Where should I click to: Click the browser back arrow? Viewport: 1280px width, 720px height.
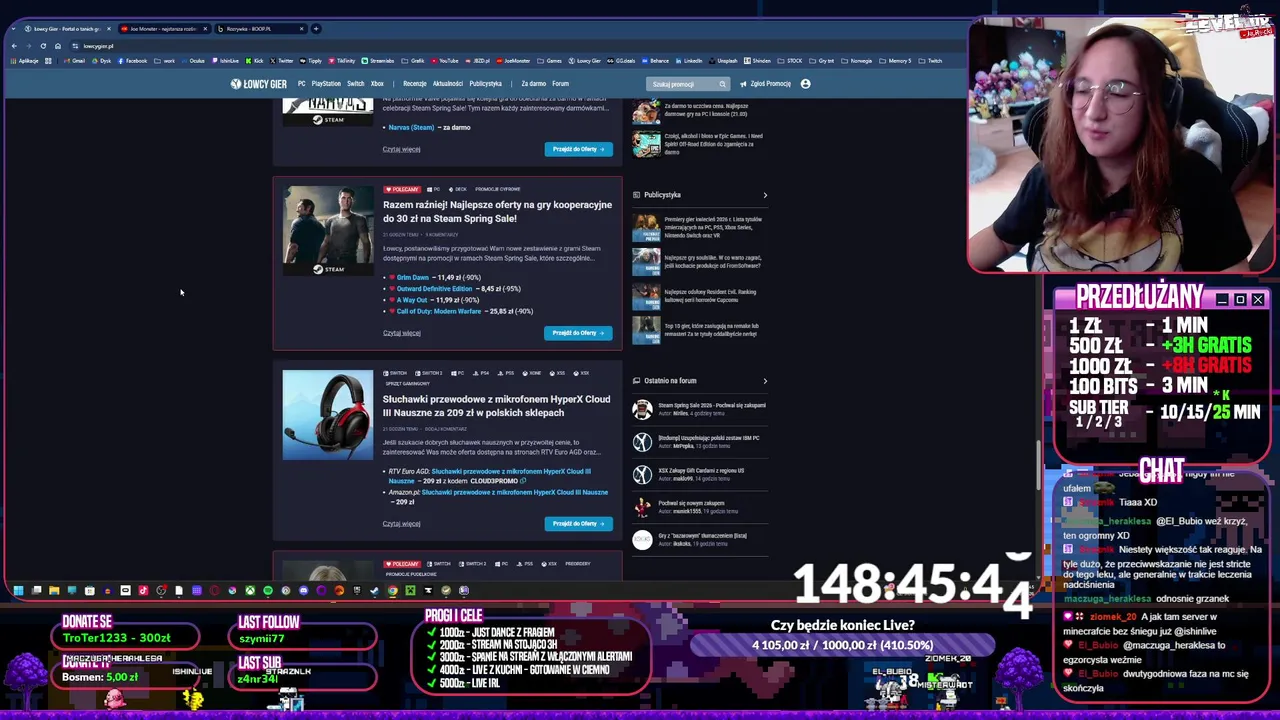tap(14, 46)
